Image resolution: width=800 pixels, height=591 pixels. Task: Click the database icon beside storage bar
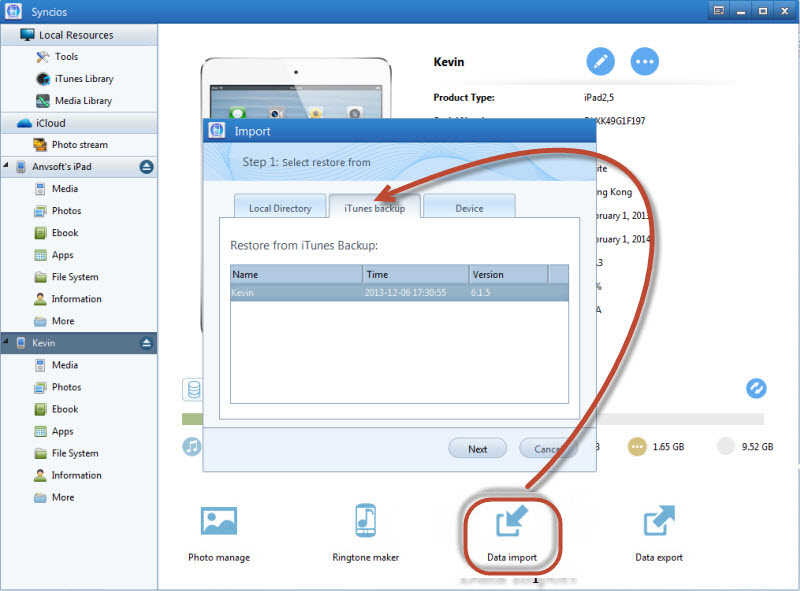click(193, 389)
